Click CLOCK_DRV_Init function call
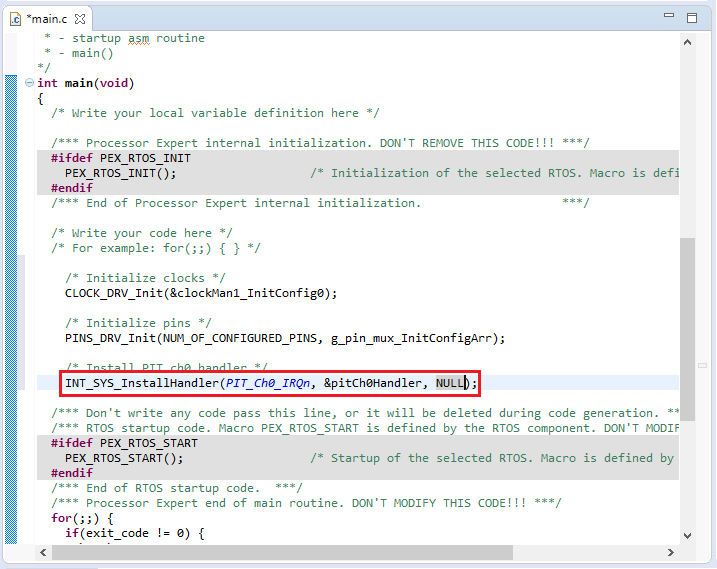Viewport: 717px width, 569px height. [x=113, y=293]
